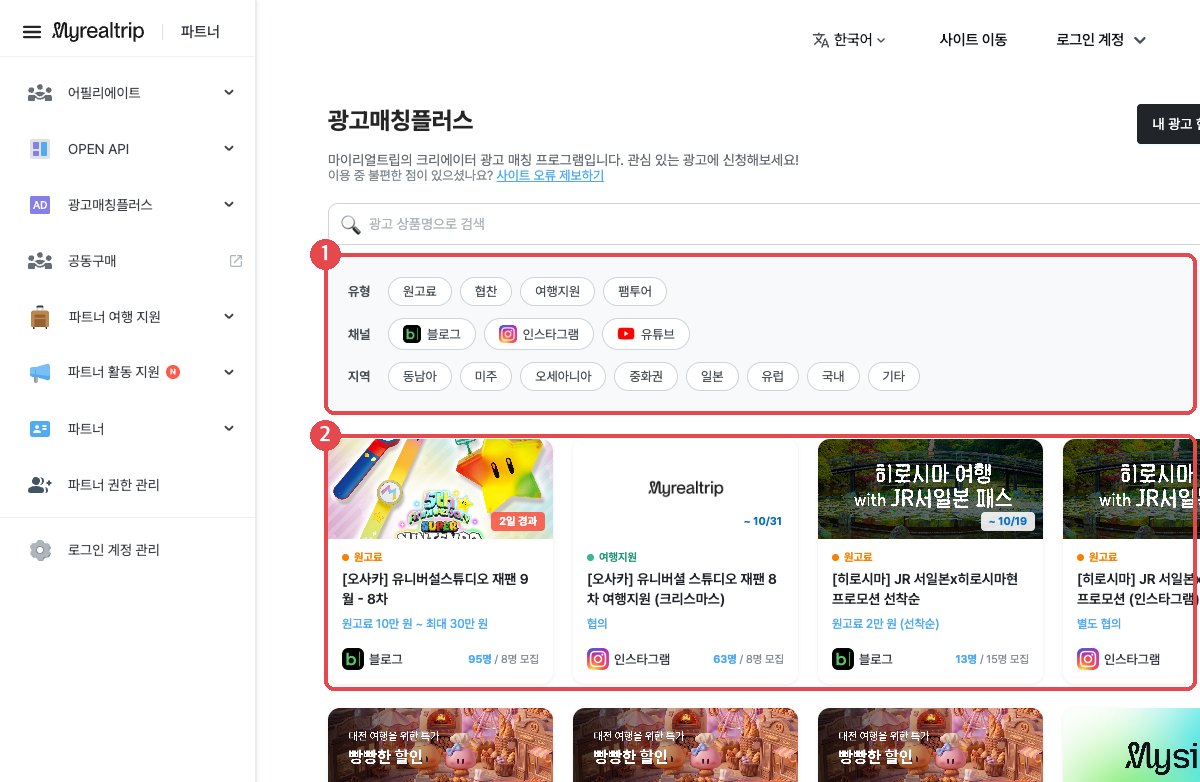Image resolution: width=1200 pixels, height=782 pixels.
Task: Click the 파트너 권한 관리 user icon
Action: 40,485
